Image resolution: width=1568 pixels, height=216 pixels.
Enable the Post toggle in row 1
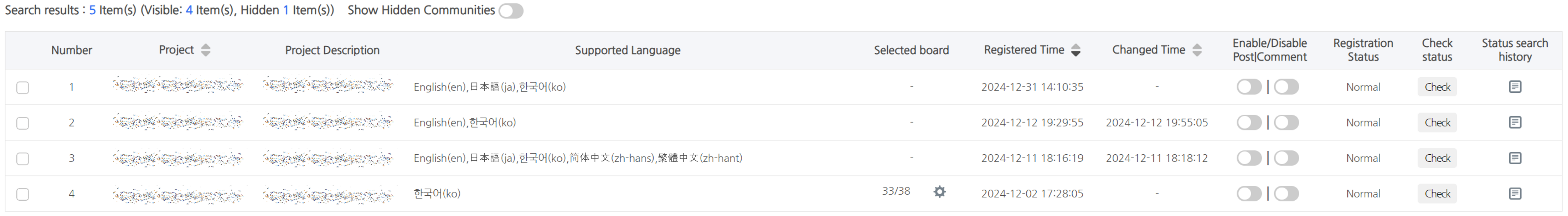tap(1248, 87)
